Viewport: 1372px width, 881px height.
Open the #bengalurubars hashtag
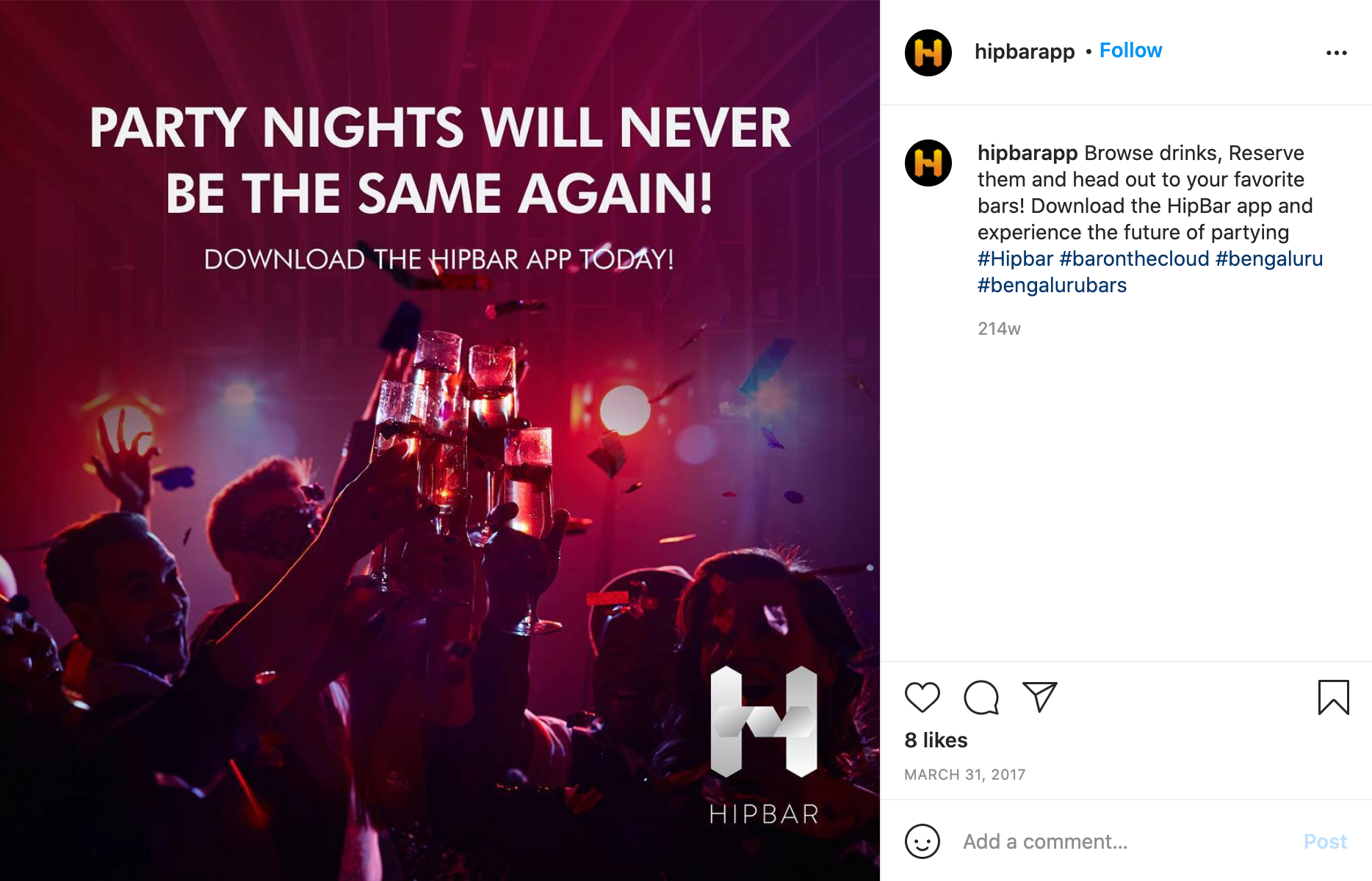[1052, 285]
